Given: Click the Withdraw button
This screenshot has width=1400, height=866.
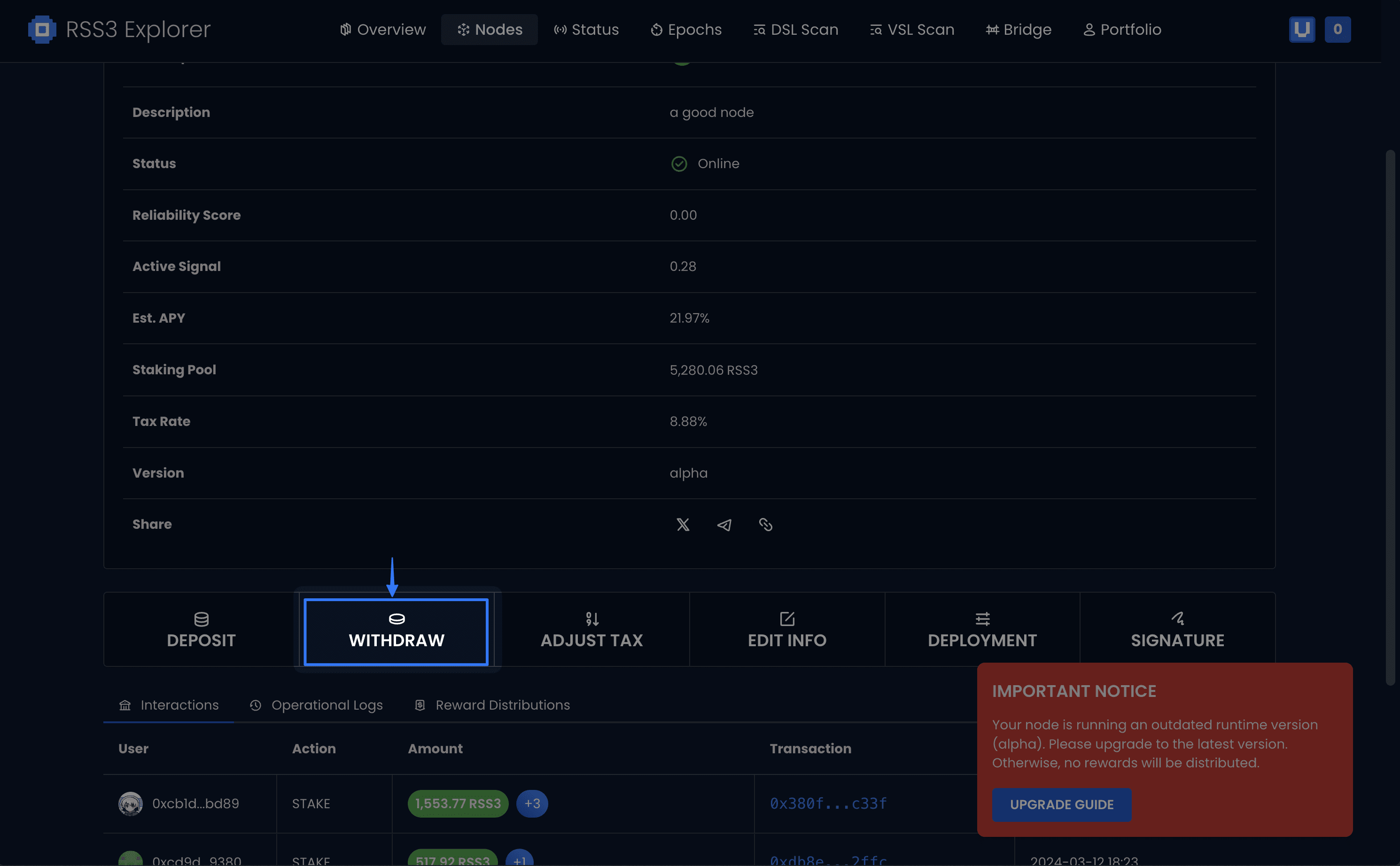Looking at the screenshot, I should [x=396, y=632].
